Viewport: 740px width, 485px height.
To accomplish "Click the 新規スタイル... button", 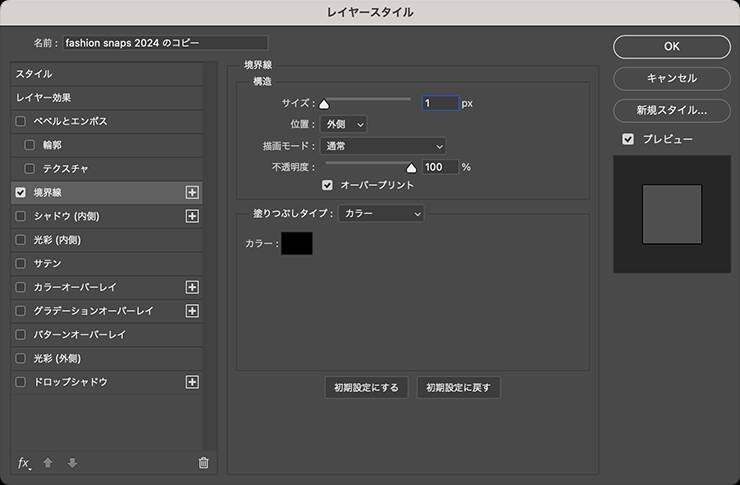I will [x=671, y=109].
